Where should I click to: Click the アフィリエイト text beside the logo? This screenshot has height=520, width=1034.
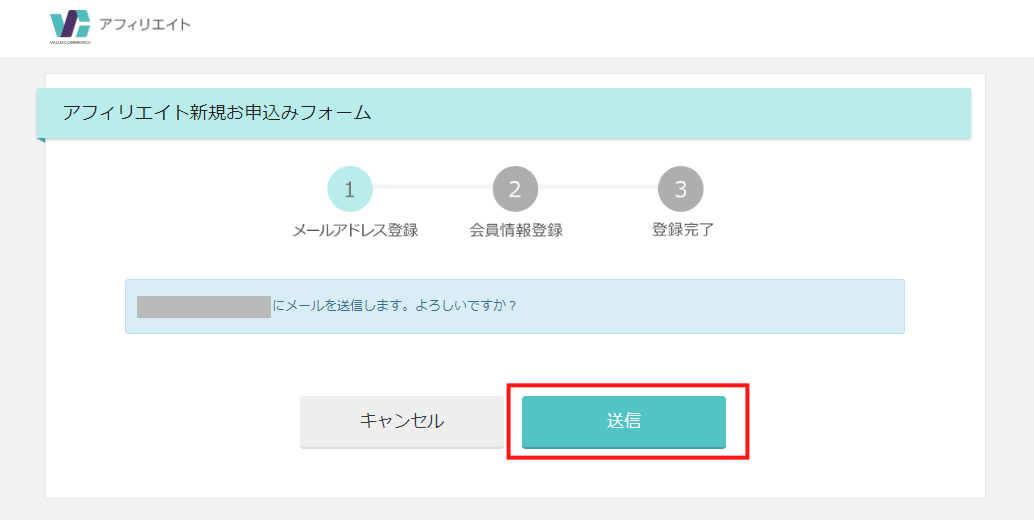coord(144,24)
